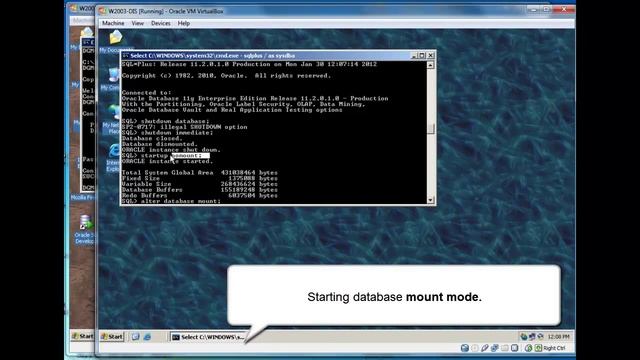
Task: Open the View menu in VirtualBox
Action: point(138,23)
